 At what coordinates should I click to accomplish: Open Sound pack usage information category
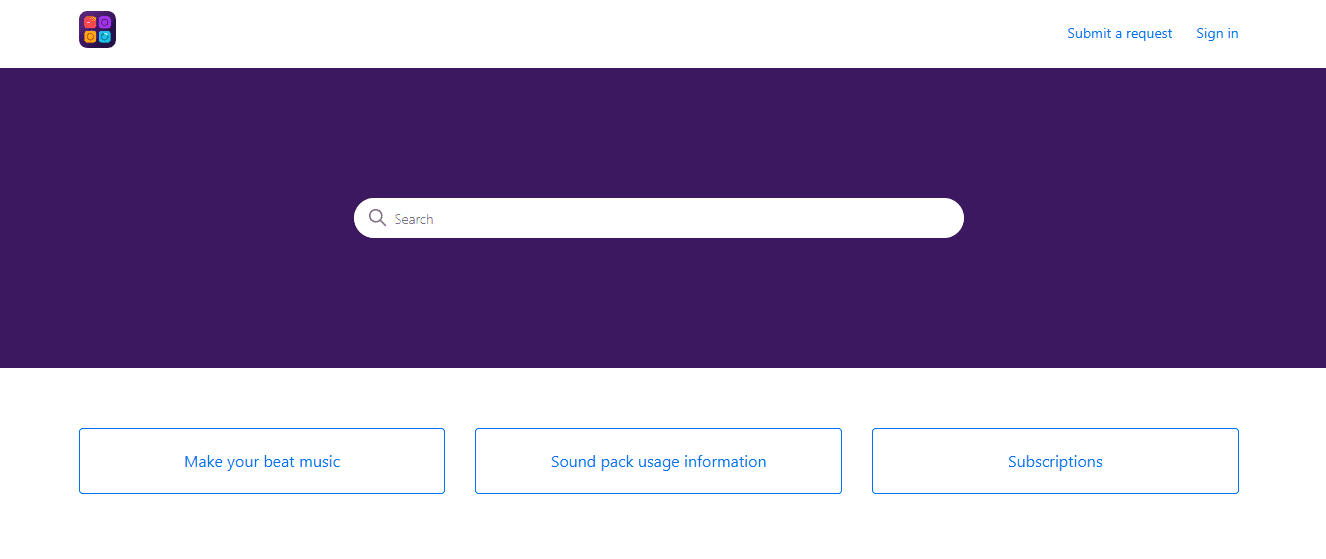[658, 461]
